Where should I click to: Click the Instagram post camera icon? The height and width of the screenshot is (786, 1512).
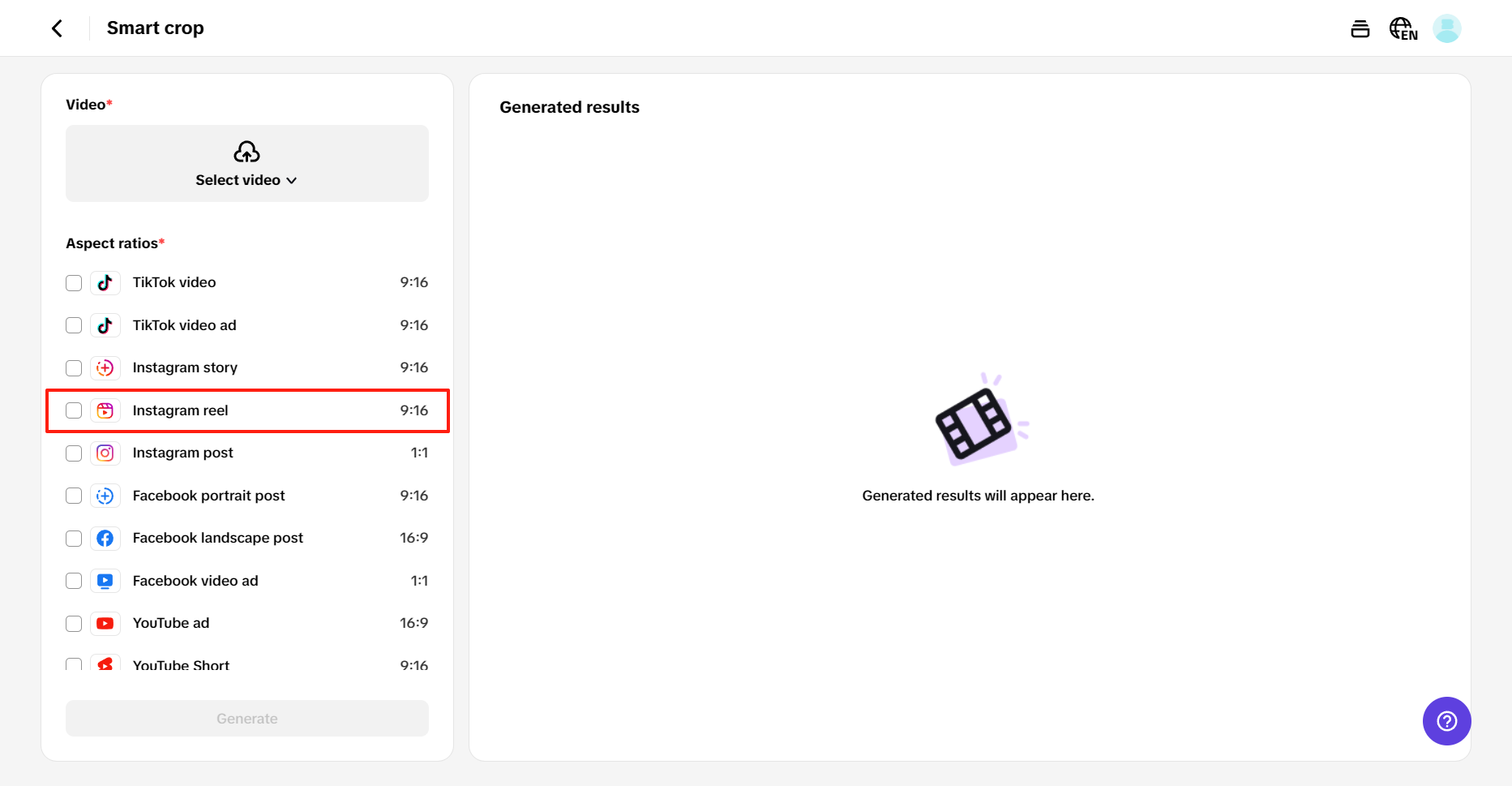(x=105, y=453)
